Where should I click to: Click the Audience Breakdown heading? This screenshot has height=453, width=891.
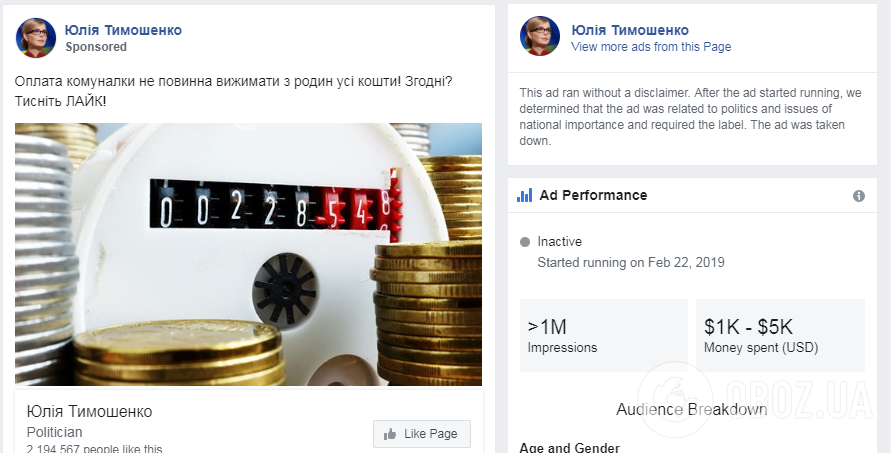click(692, 409)
